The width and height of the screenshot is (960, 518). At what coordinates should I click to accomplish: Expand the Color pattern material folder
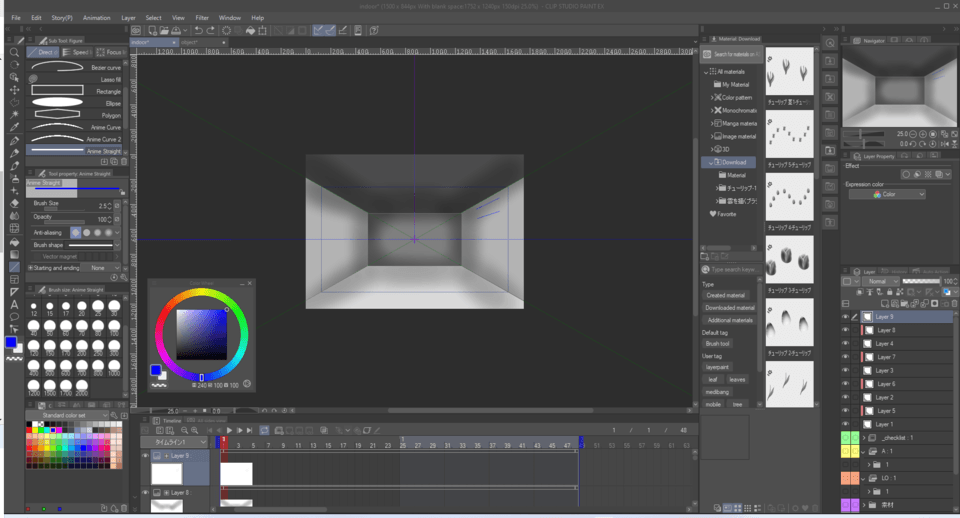coord(712,97)
